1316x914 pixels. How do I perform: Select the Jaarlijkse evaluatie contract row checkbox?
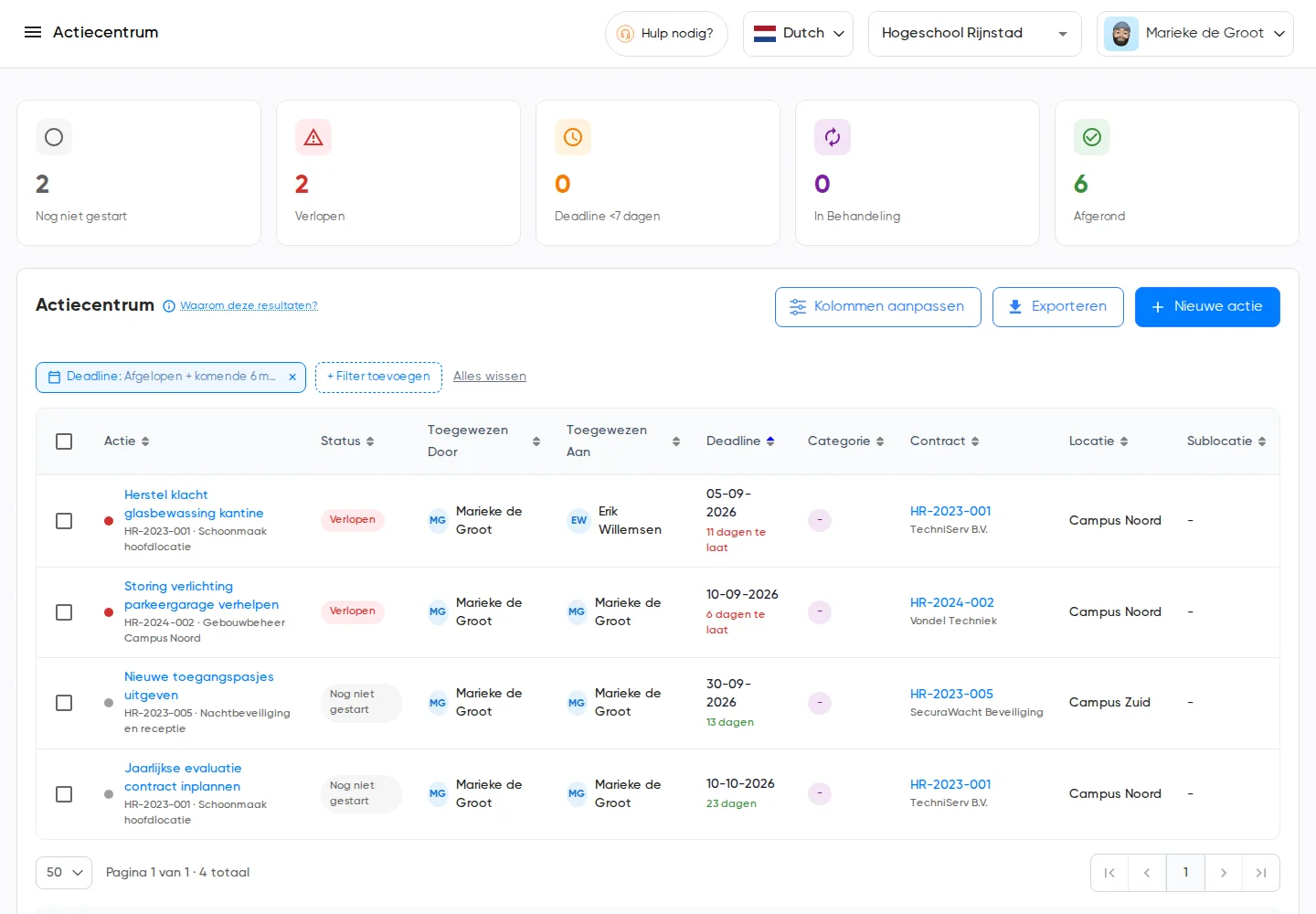pos(64,794)
